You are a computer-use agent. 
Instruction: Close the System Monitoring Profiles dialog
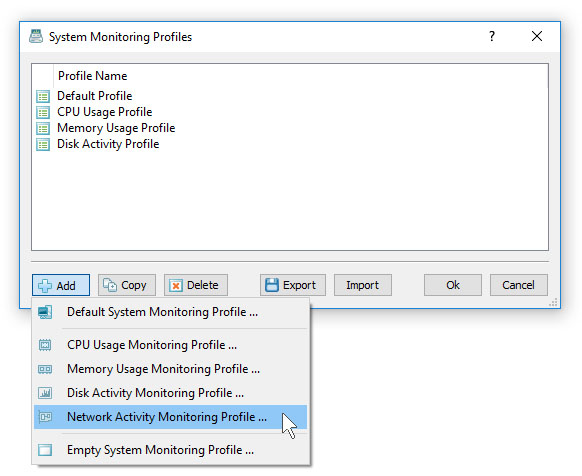tap(537, 36)
